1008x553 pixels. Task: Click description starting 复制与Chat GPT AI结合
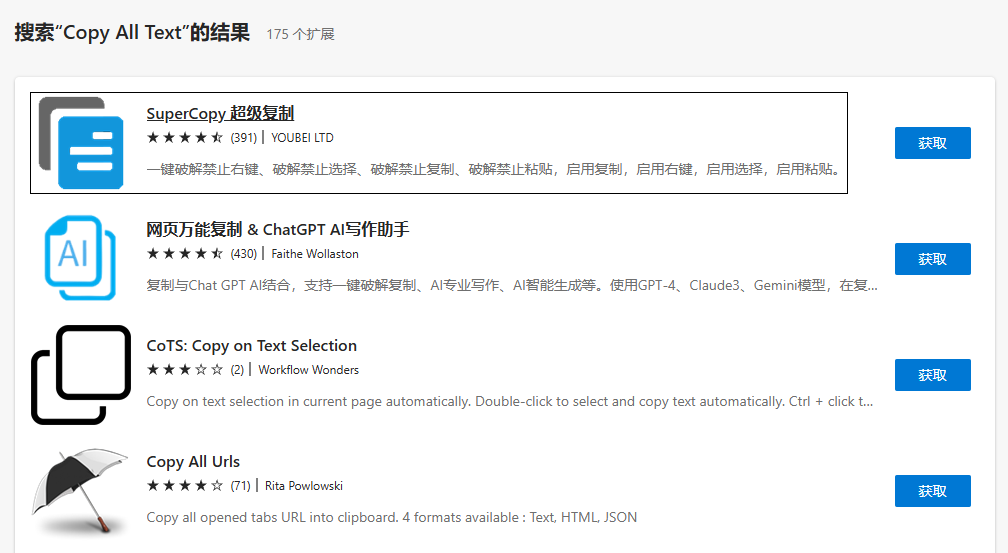pyautogui.click(x=512, y=286)
